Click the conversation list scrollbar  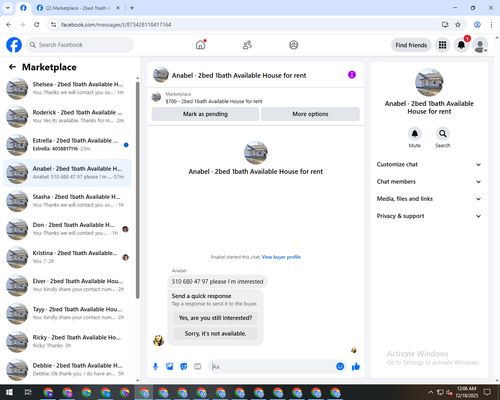(138, 190)
